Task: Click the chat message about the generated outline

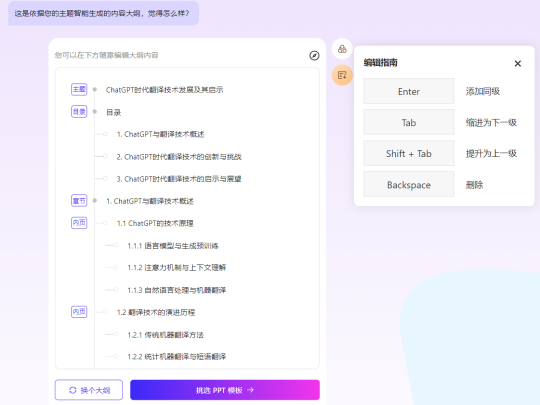Action: coord(103,13)
